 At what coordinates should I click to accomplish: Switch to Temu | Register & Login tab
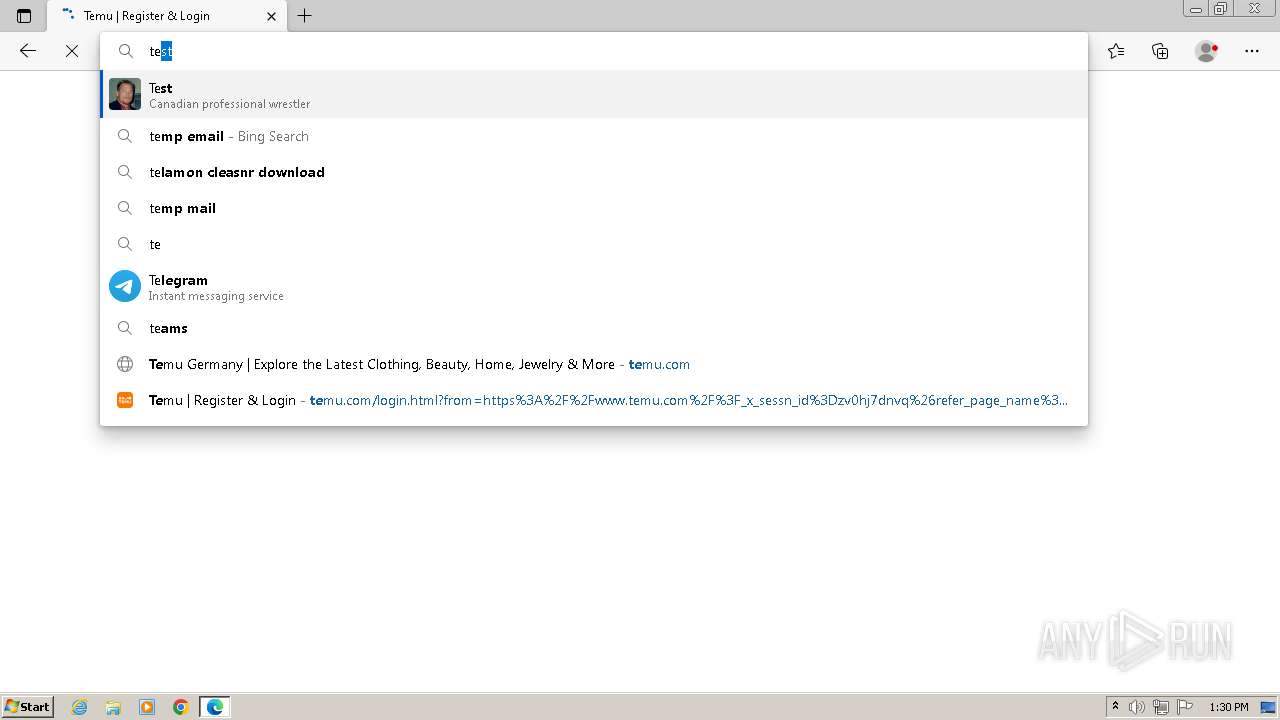[x=165, y=16]
